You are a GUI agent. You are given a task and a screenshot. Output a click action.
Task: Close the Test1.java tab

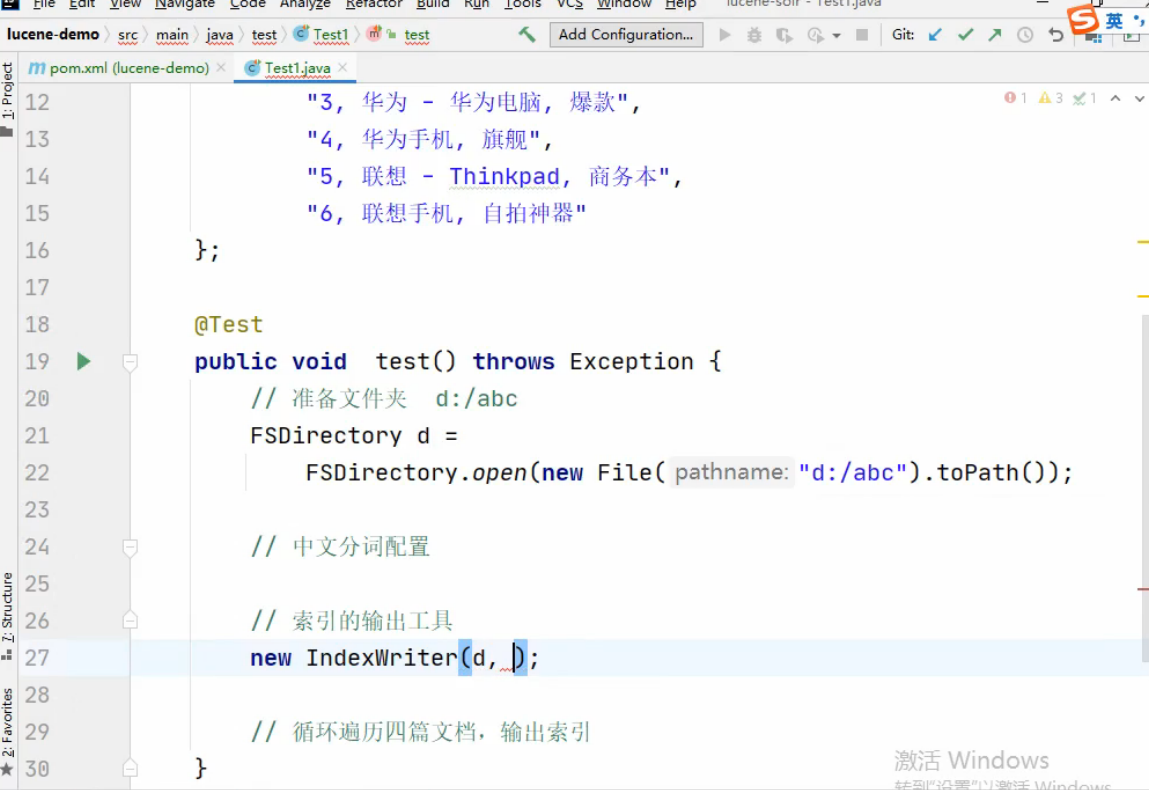342,67
